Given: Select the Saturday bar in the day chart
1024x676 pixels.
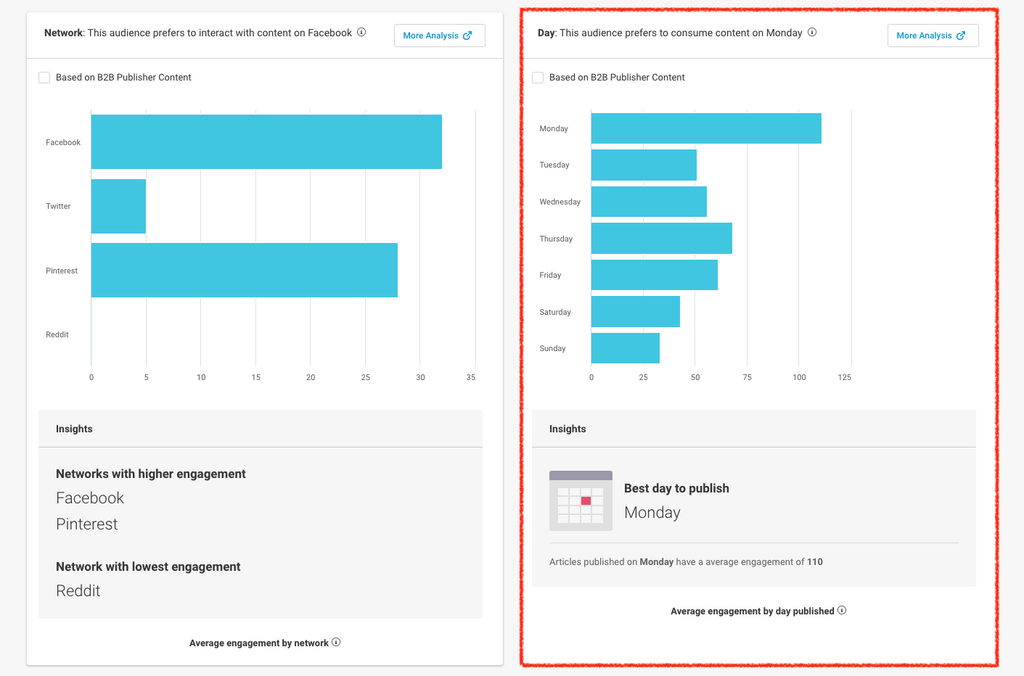Looking at the screenshot, I should (635, 312).
